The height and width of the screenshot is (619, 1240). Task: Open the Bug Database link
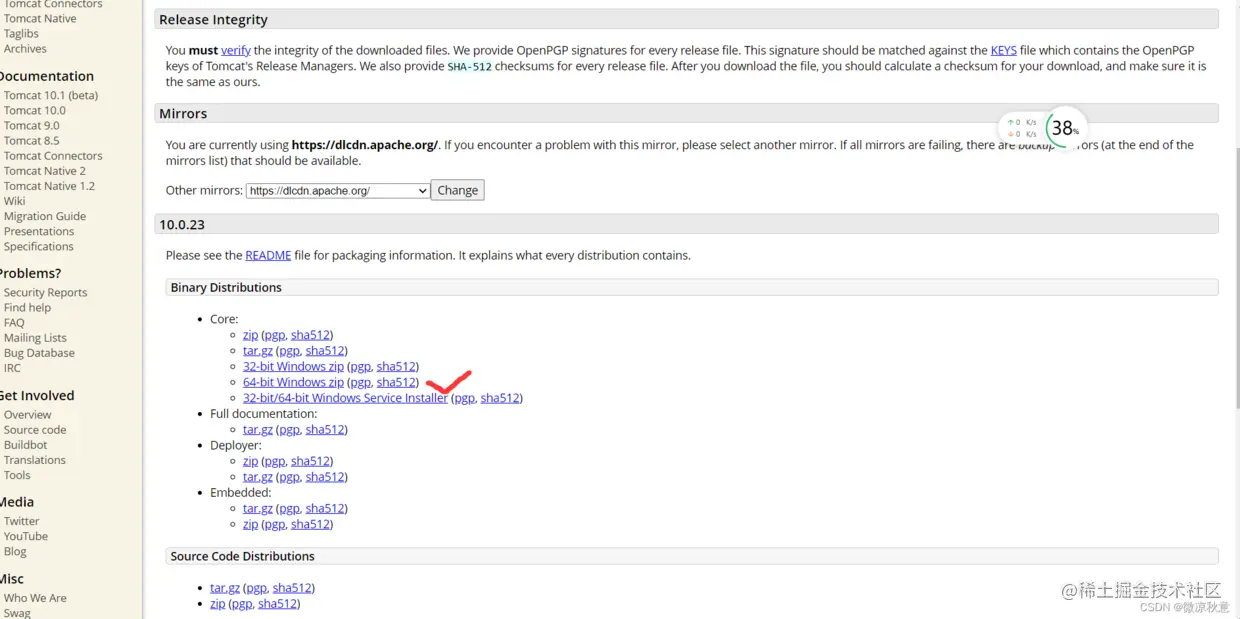click(40, 353)
